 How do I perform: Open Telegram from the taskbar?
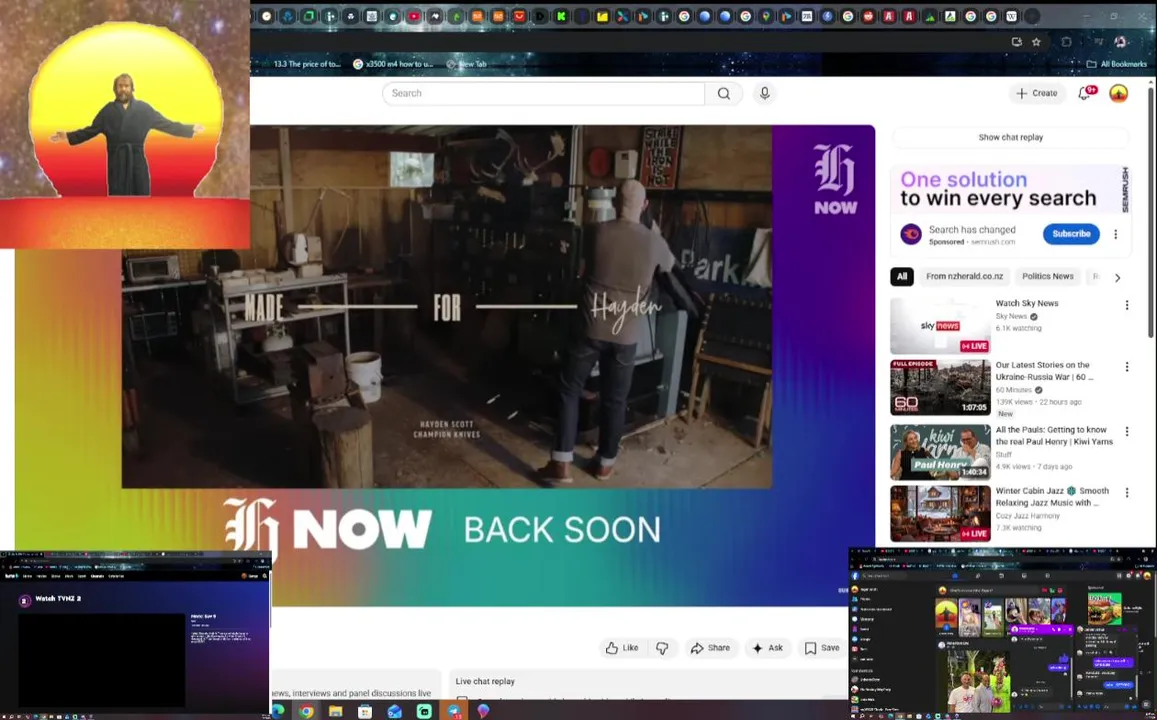tap(453, 711)
